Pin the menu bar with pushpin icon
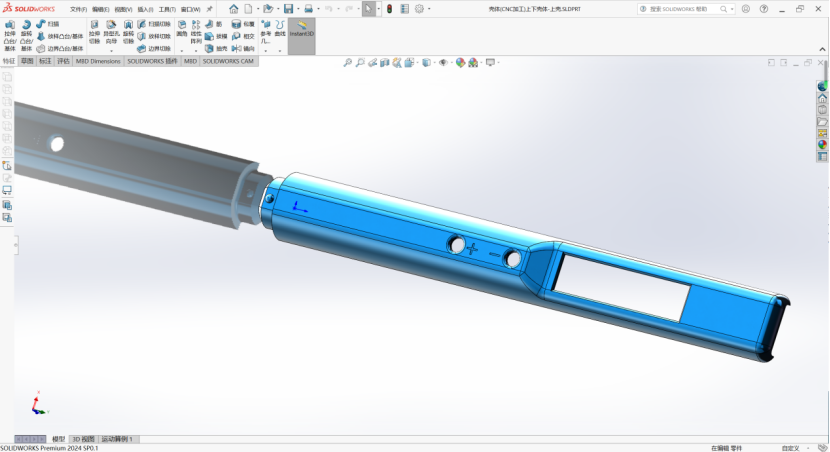This screenshot has height=452, width=830. 210,9
